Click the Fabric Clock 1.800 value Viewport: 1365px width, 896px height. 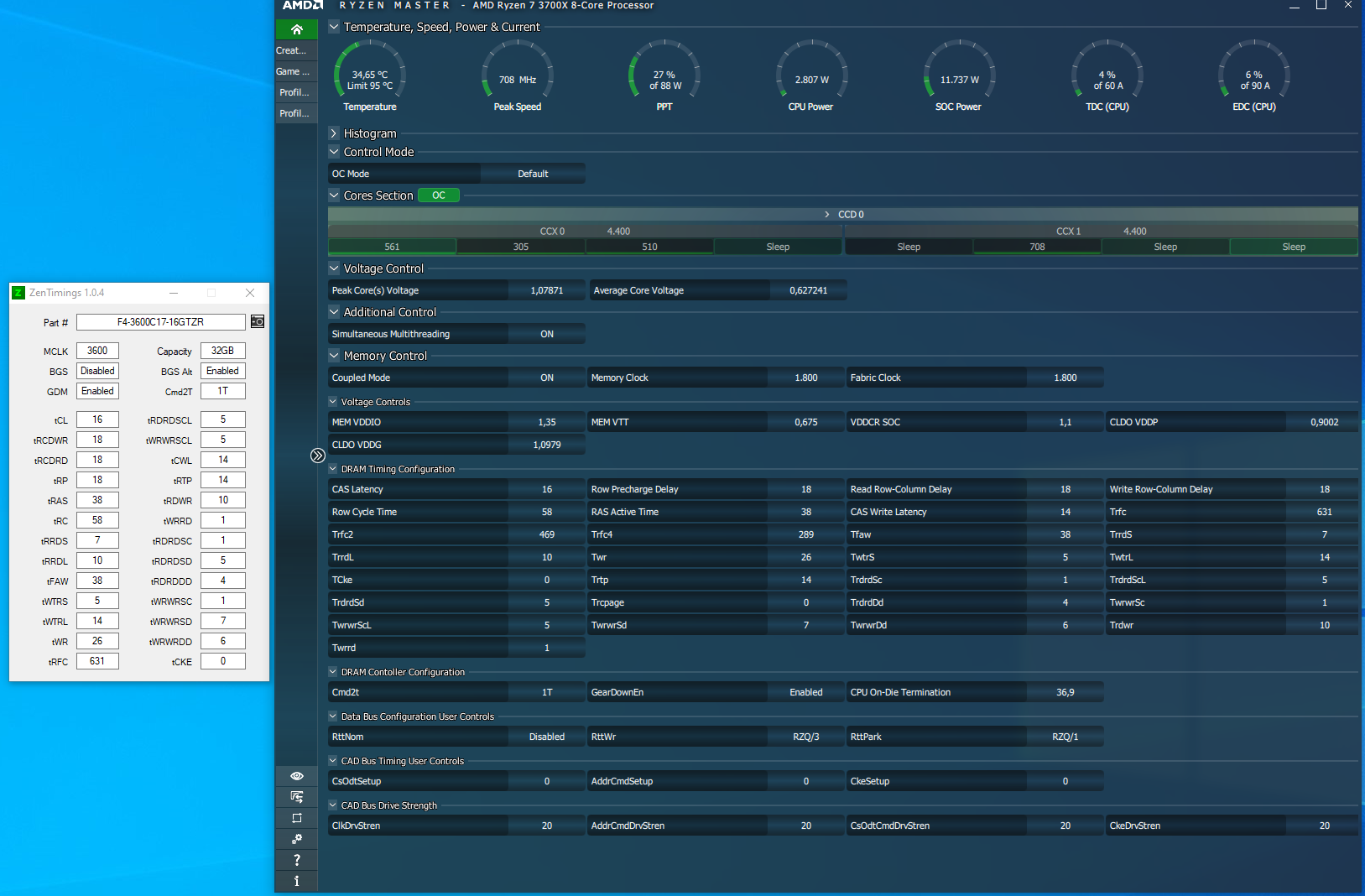tap(1065, 378)
